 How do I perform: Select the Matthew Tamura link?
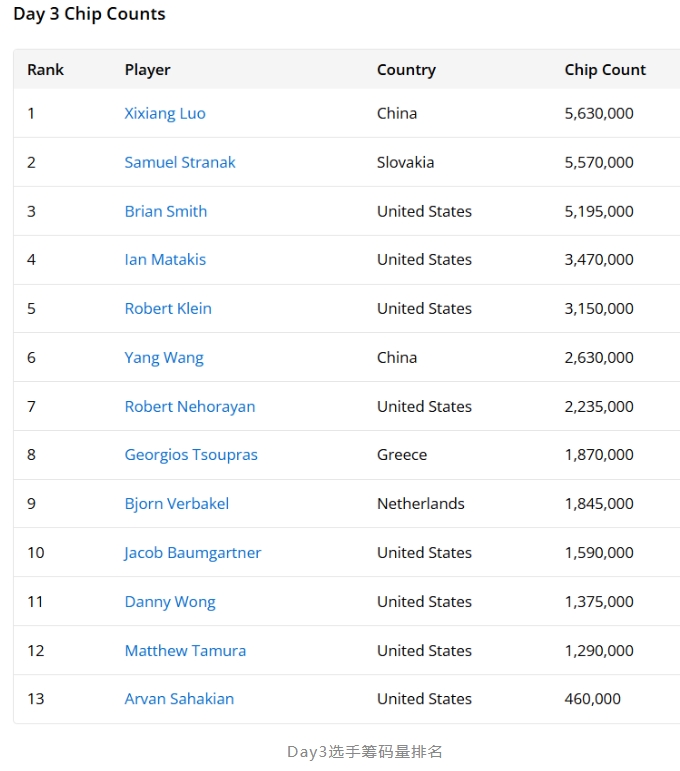(x=185, y=650)
